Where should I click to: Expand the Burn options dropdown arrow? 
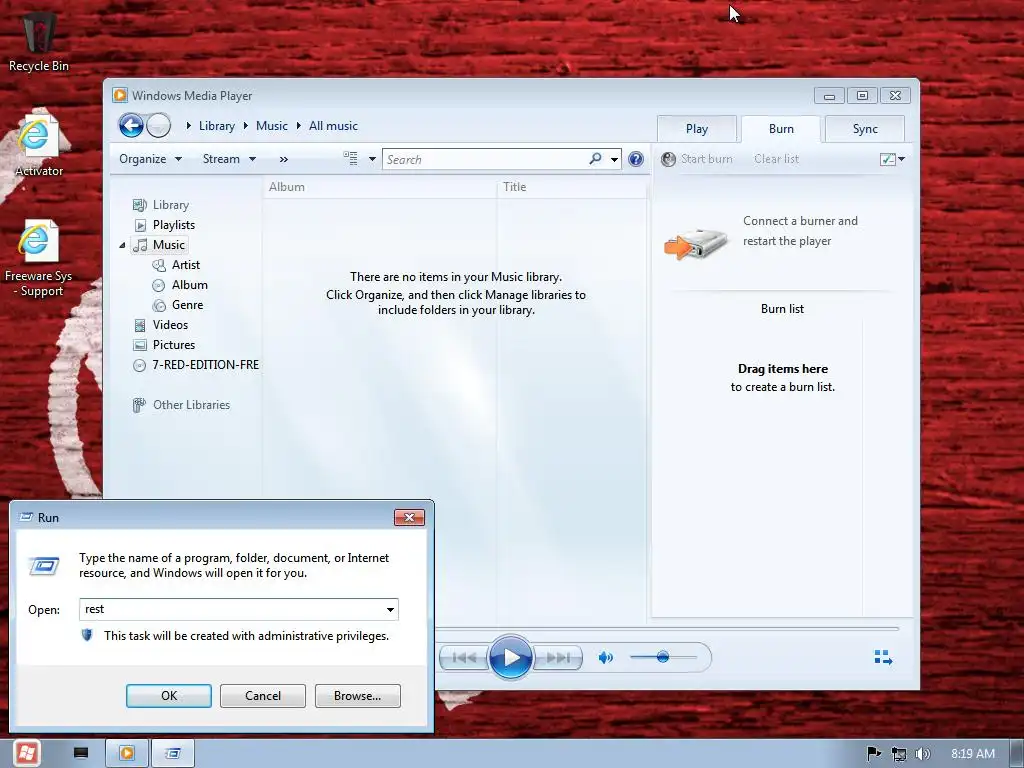pos(902,159)
